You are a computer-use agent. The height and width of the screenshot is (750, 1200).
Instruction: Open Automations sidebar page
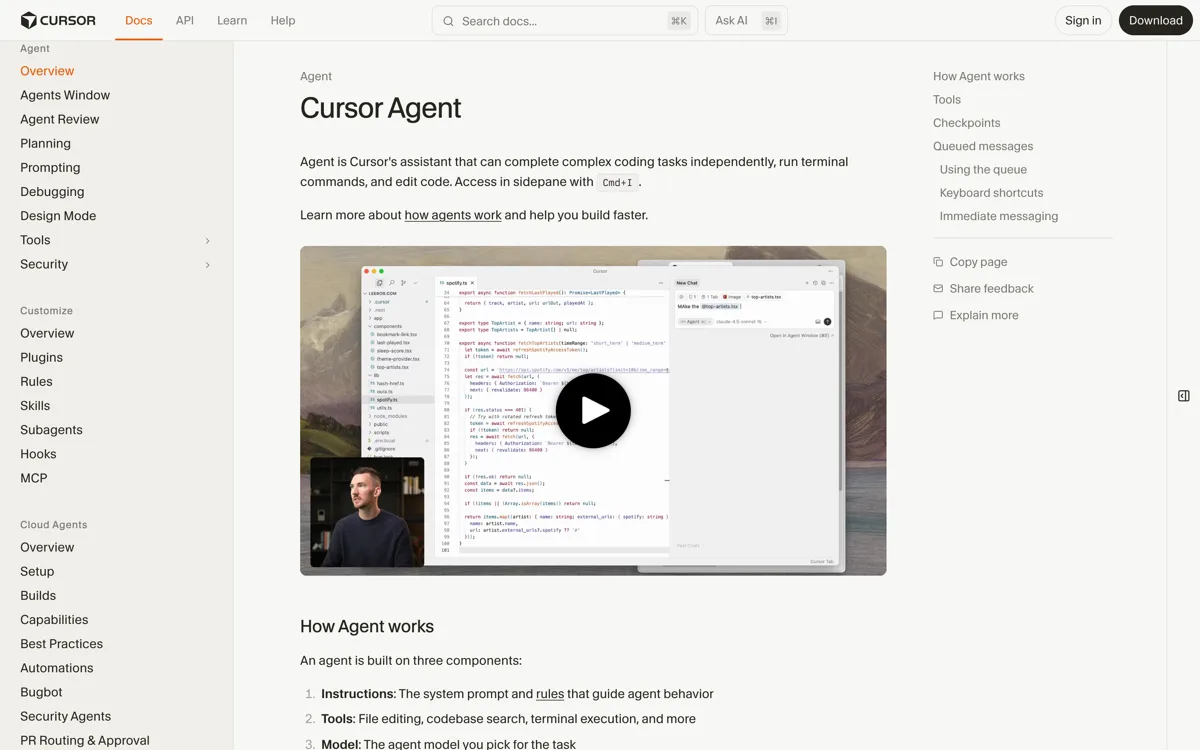coord(56,668)
